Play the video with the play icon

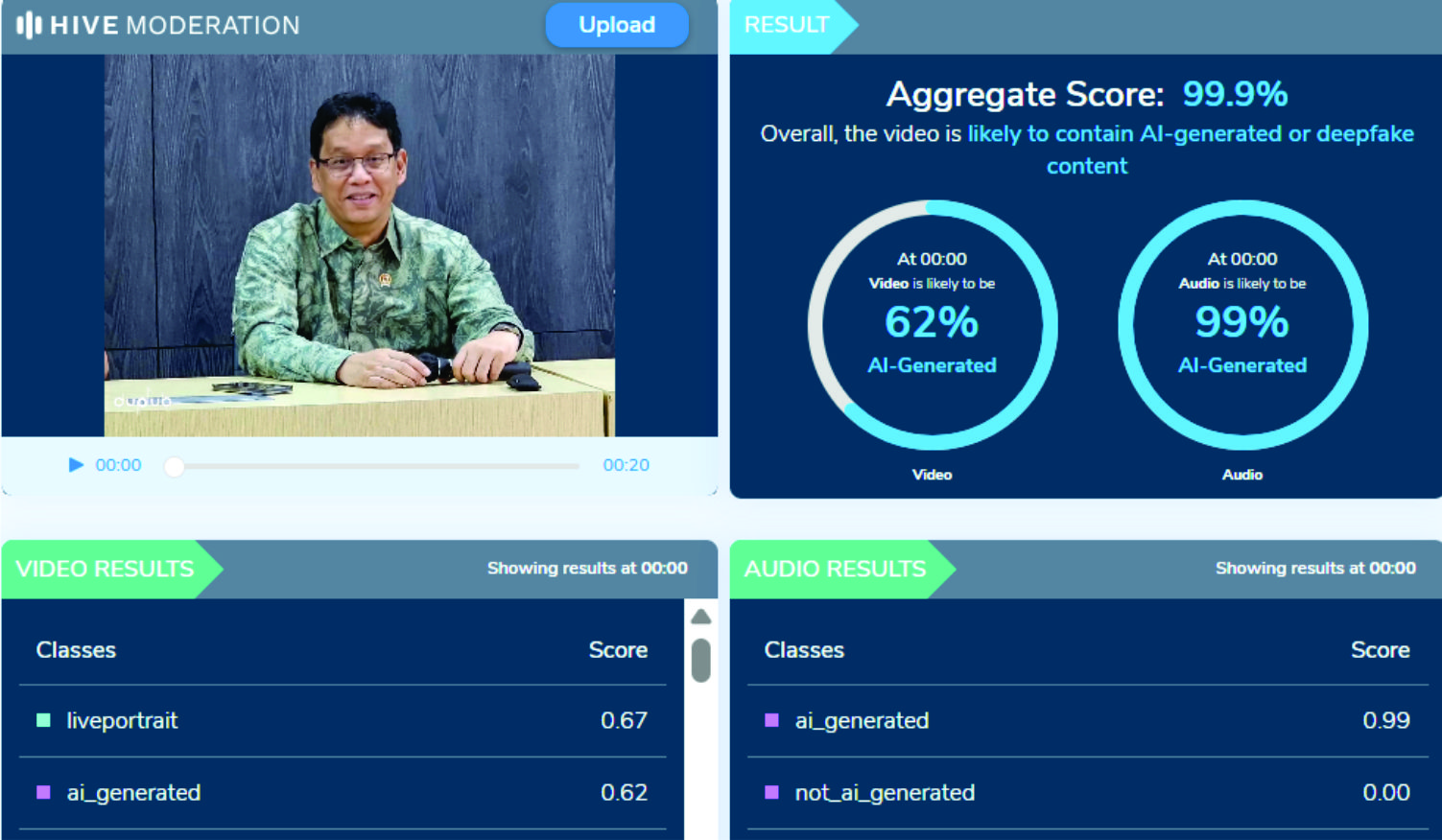click(76, 465)
